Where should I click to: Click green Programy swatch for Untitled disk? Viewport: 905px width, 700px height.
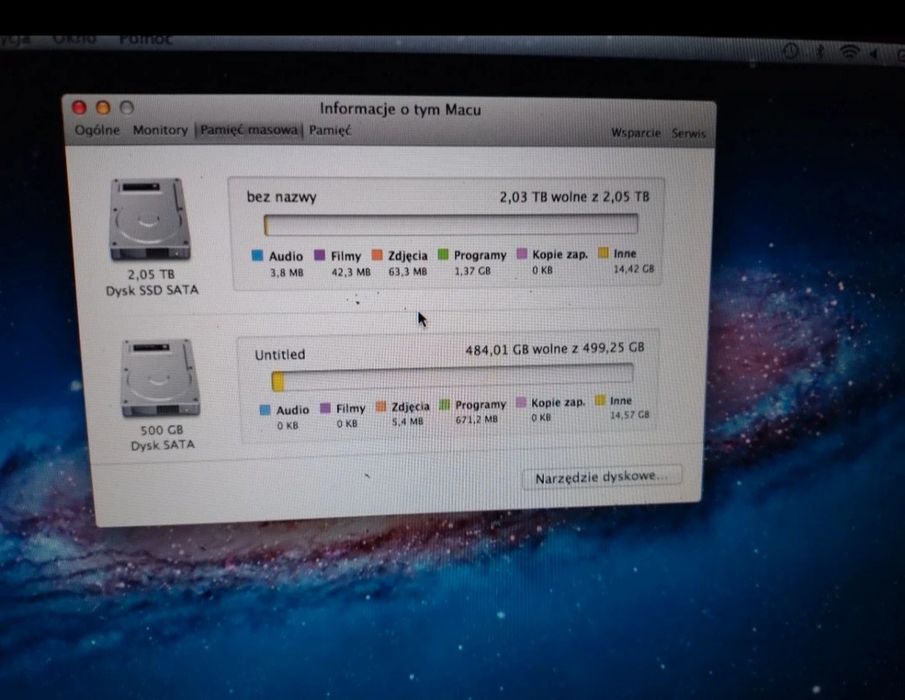point(444,405)
